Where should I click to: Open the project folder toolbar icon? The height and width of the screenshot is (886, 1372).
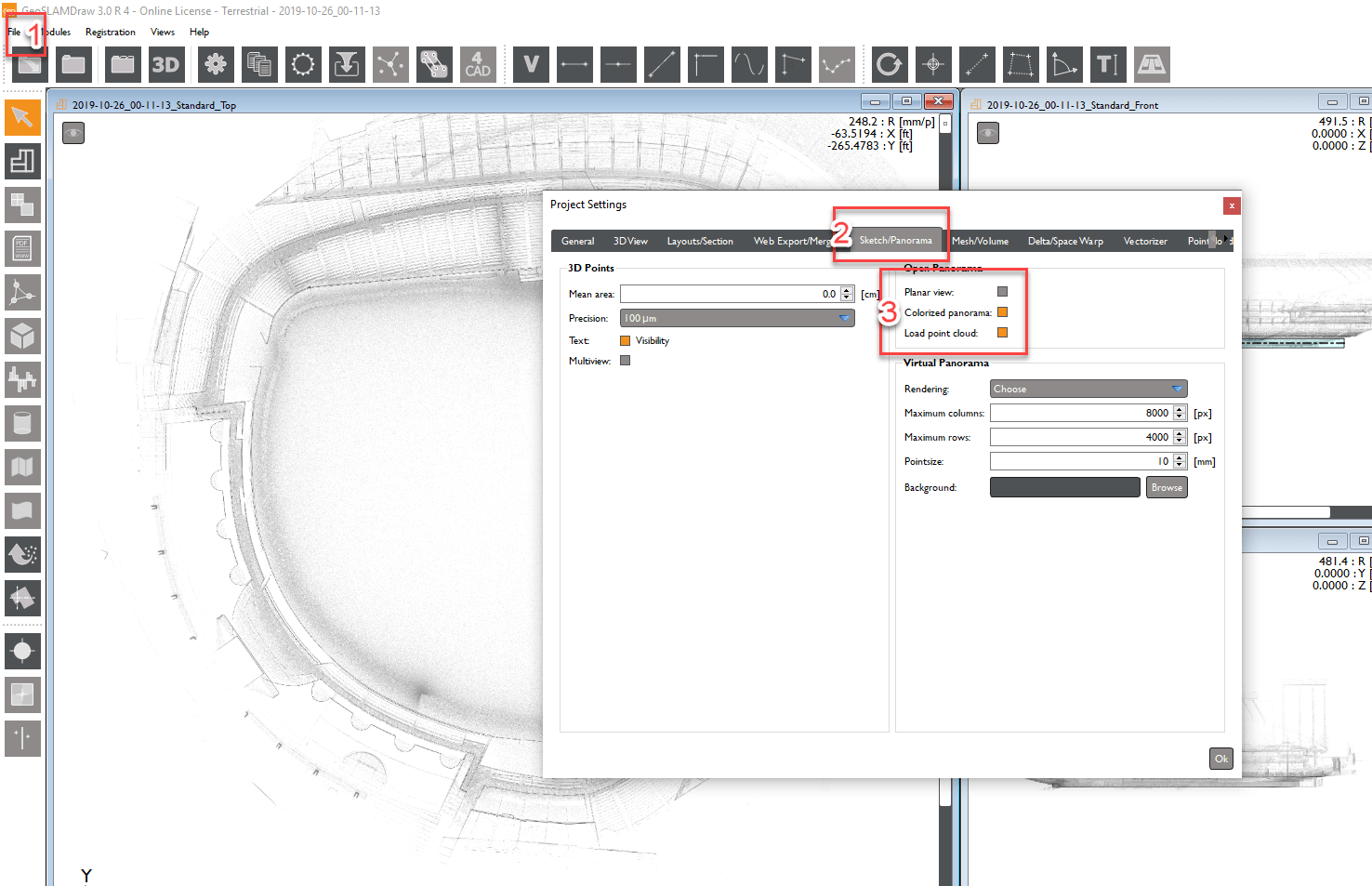(x=73, y=64)
